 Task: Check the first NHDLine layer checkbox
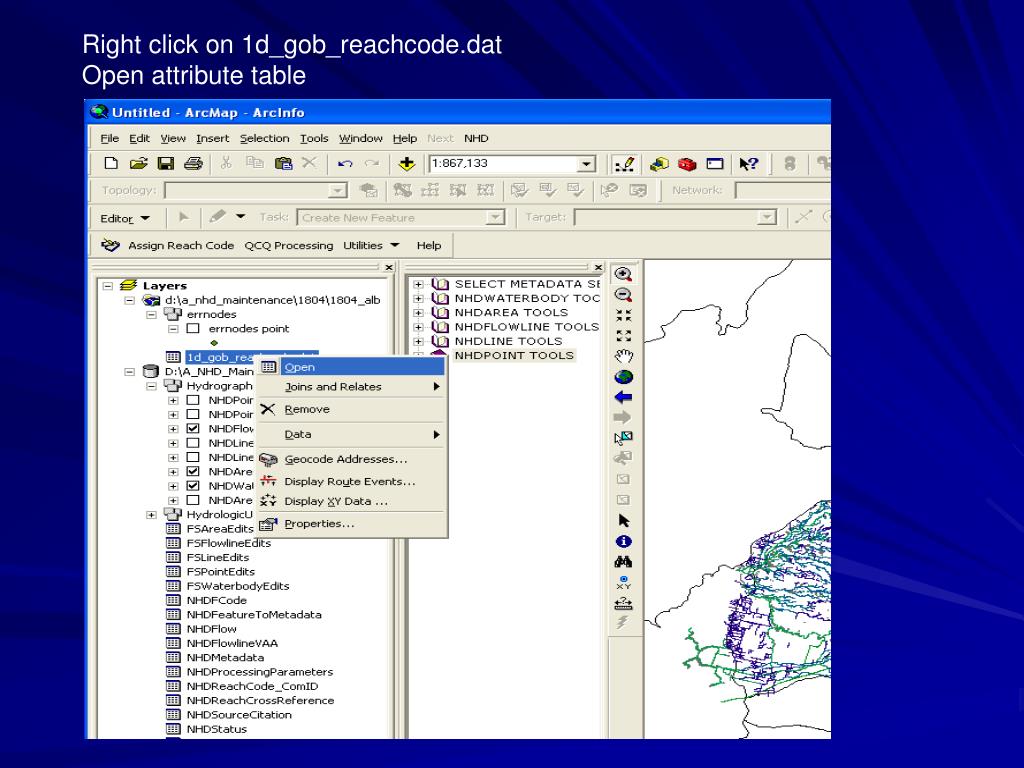(193, 443)
